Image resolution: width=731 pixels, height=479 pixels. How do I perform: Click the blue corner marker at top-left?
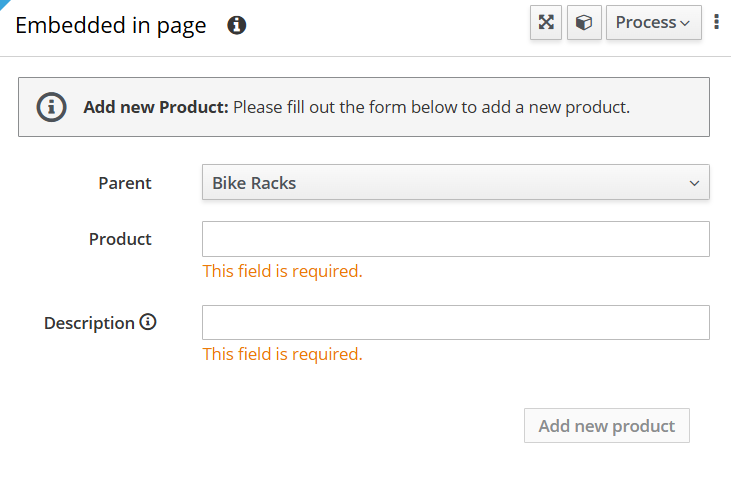click(4, 4)
